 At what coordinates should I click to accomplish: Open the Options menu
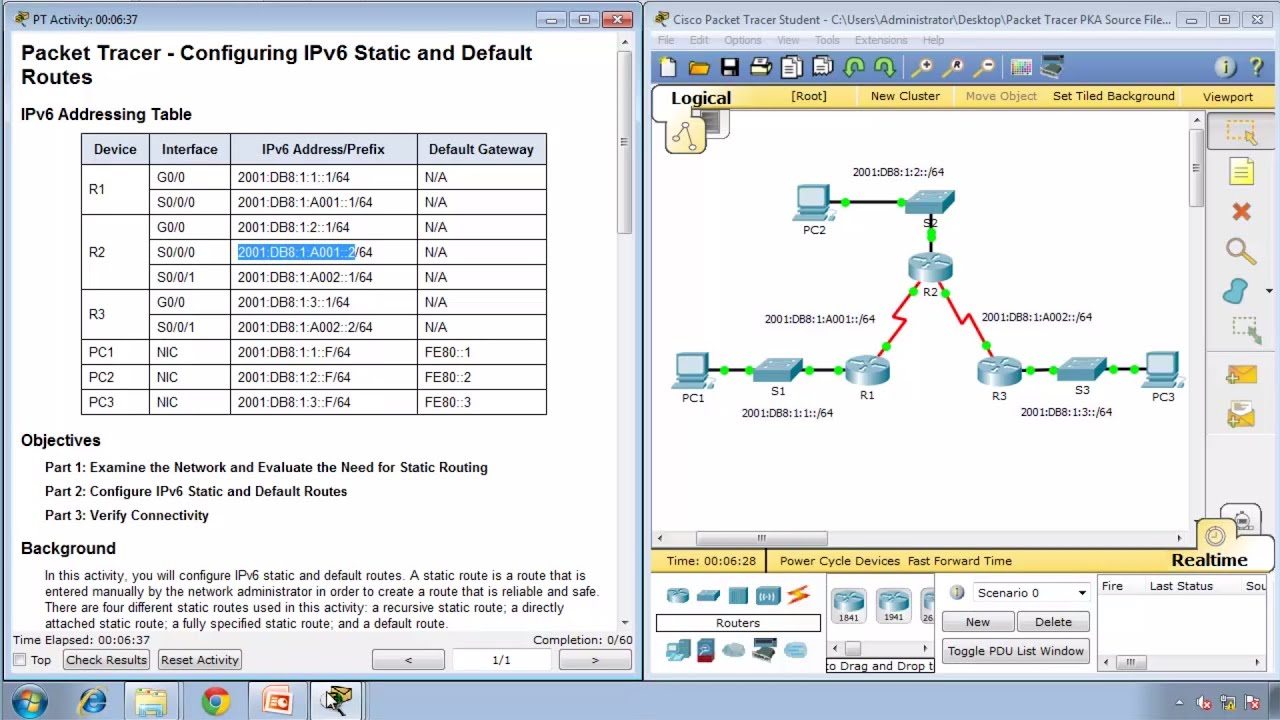click(743, 40)
